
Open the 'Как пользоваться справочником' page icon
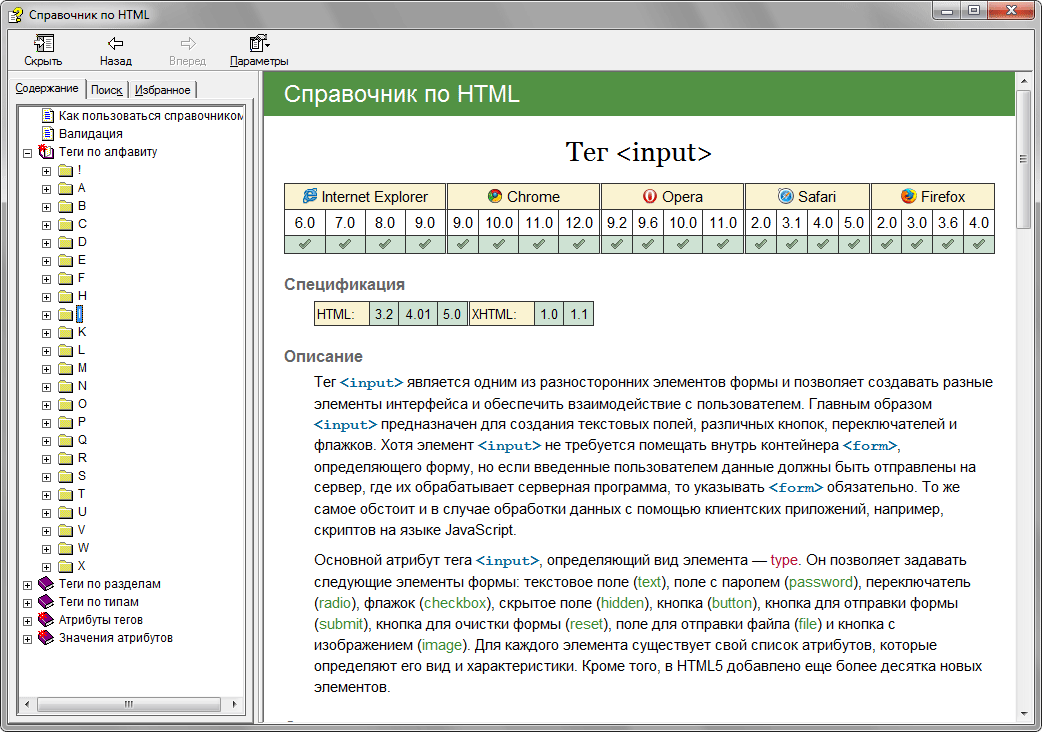[48, 116]
